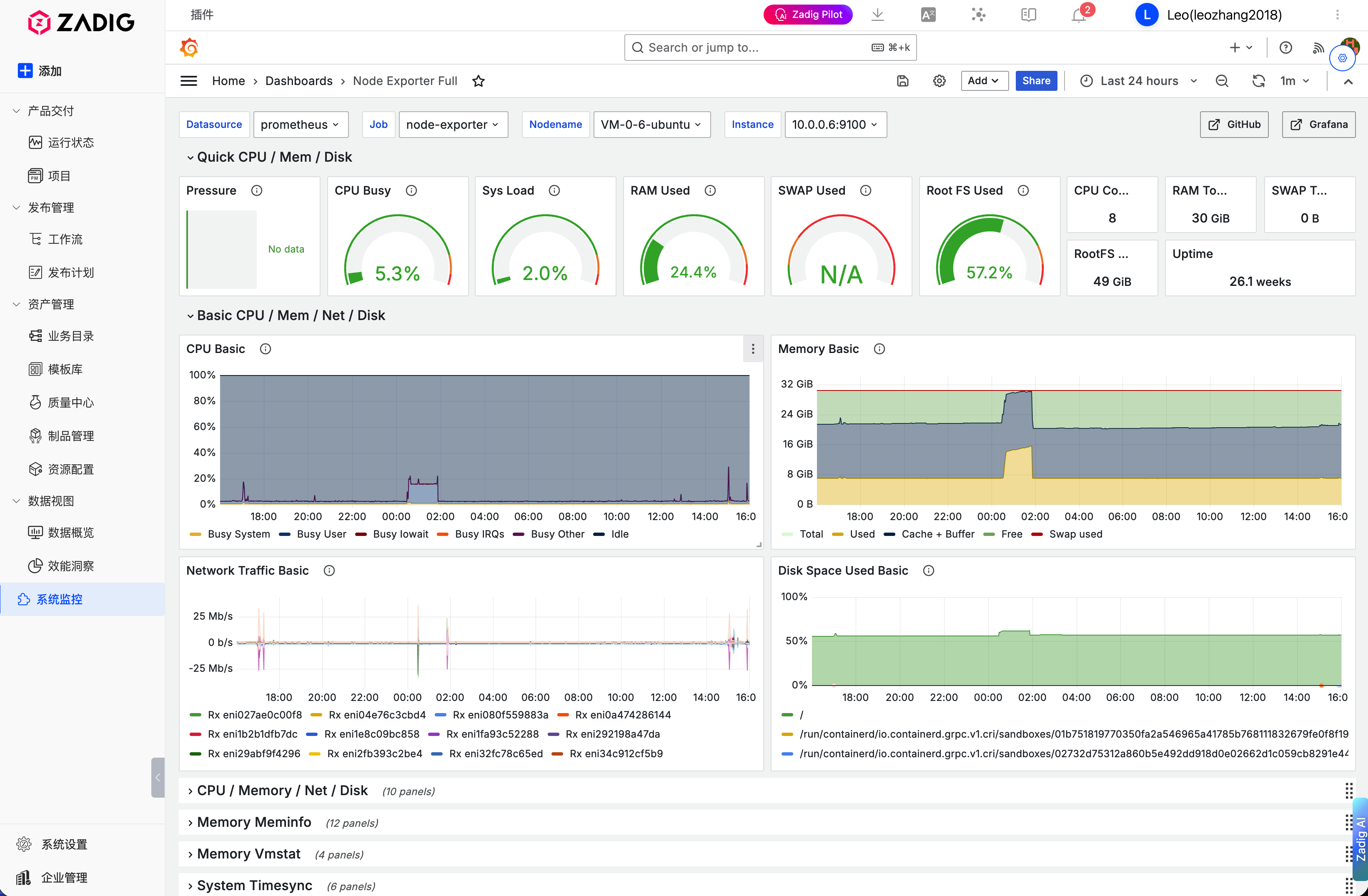Toggle Cache + Buffer series in memory legend
This screenshot has width=1368, height=896.
point(937,534)
